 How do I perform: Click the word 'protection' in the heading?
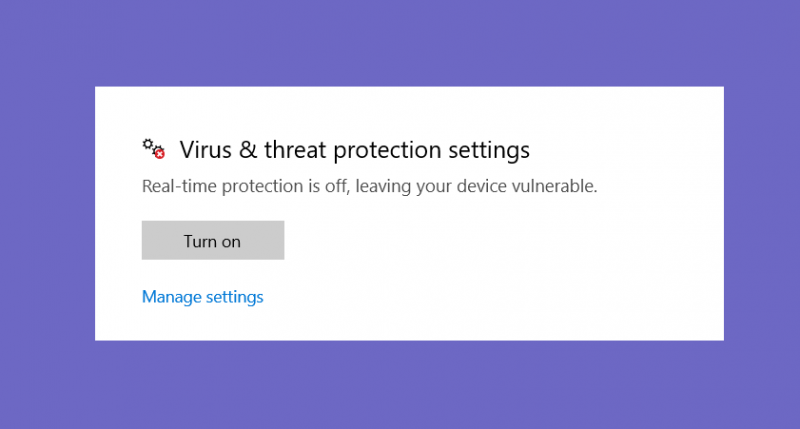(387, 151)
